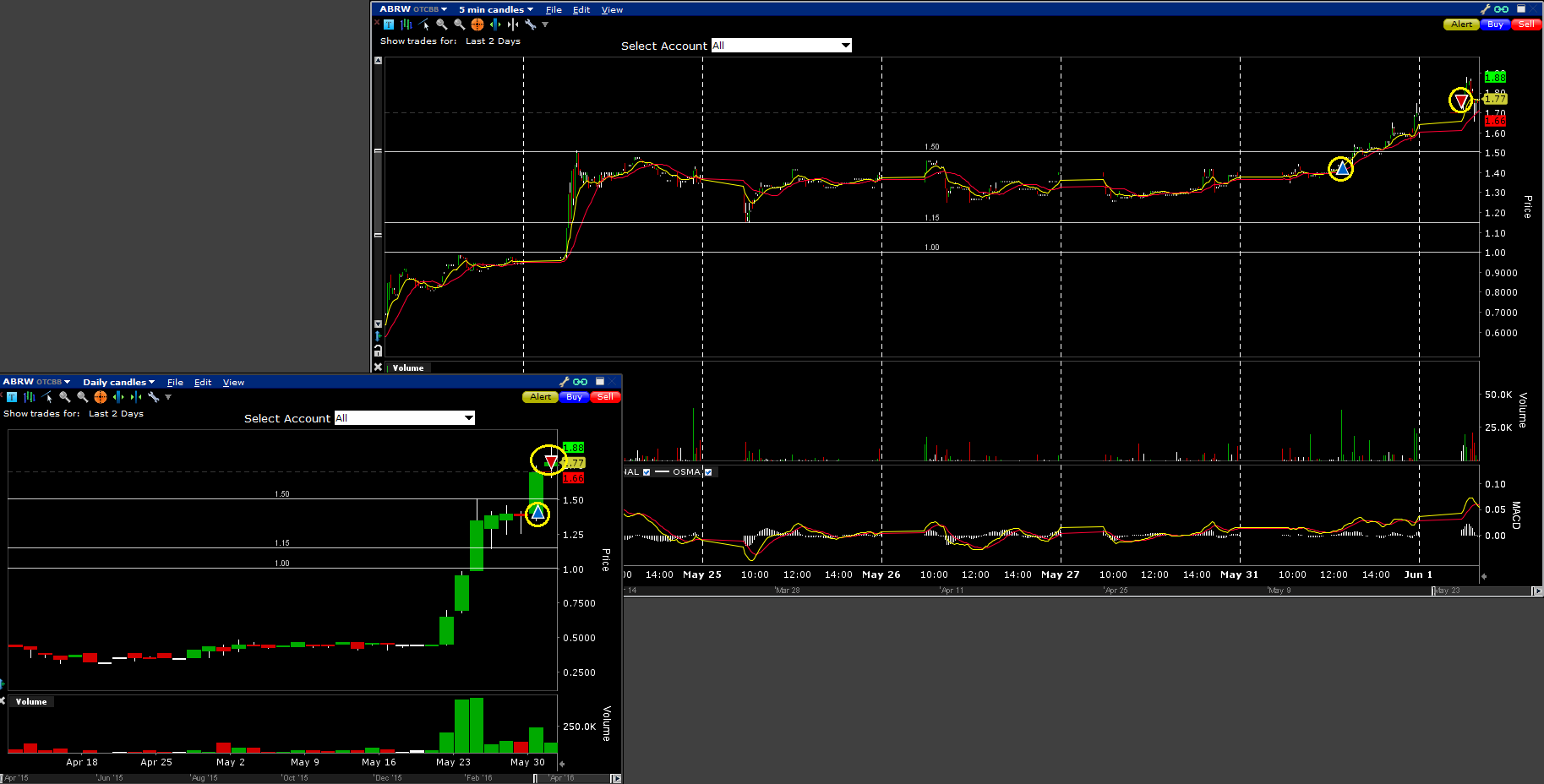The width and height of the screenshot is (1544, 784).
Task: Select the trendline drawing tool in Daily chart
Action: tap(47, 397)
